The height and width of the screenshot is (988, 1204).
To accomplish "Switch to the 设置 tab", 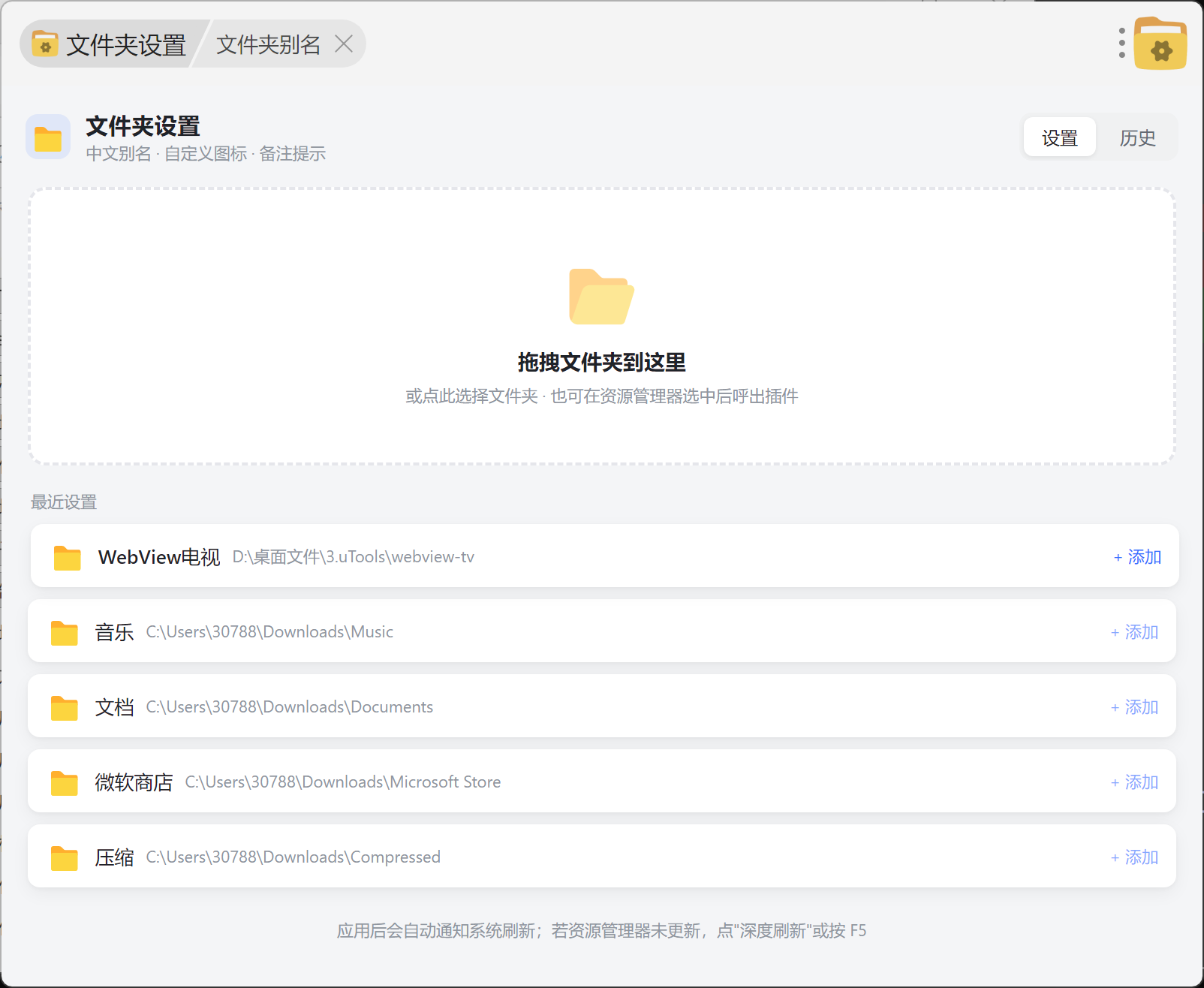I will coord(1060,137).
